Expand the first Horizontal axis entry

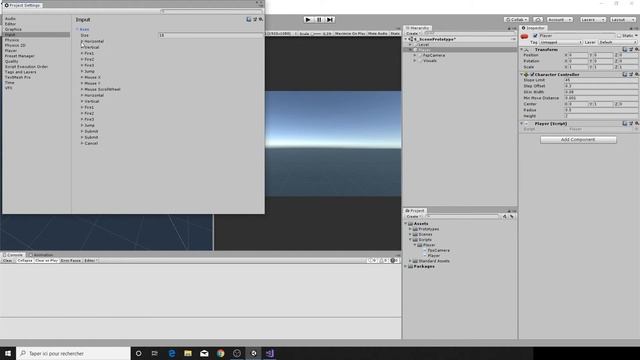pyautogui.click(x=82, y=41)
